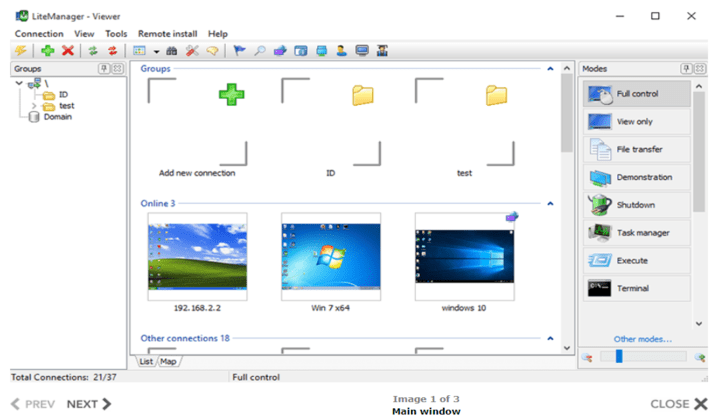Click the binoculars search icon
715x420 pixels.
pyautogui.click(x=172, y=51)
